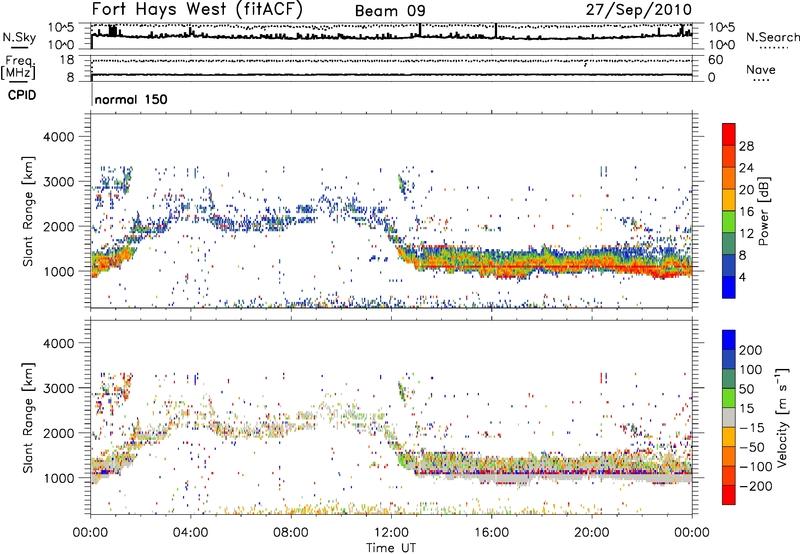Click the '18' frequency tick label

click(67, 60)
